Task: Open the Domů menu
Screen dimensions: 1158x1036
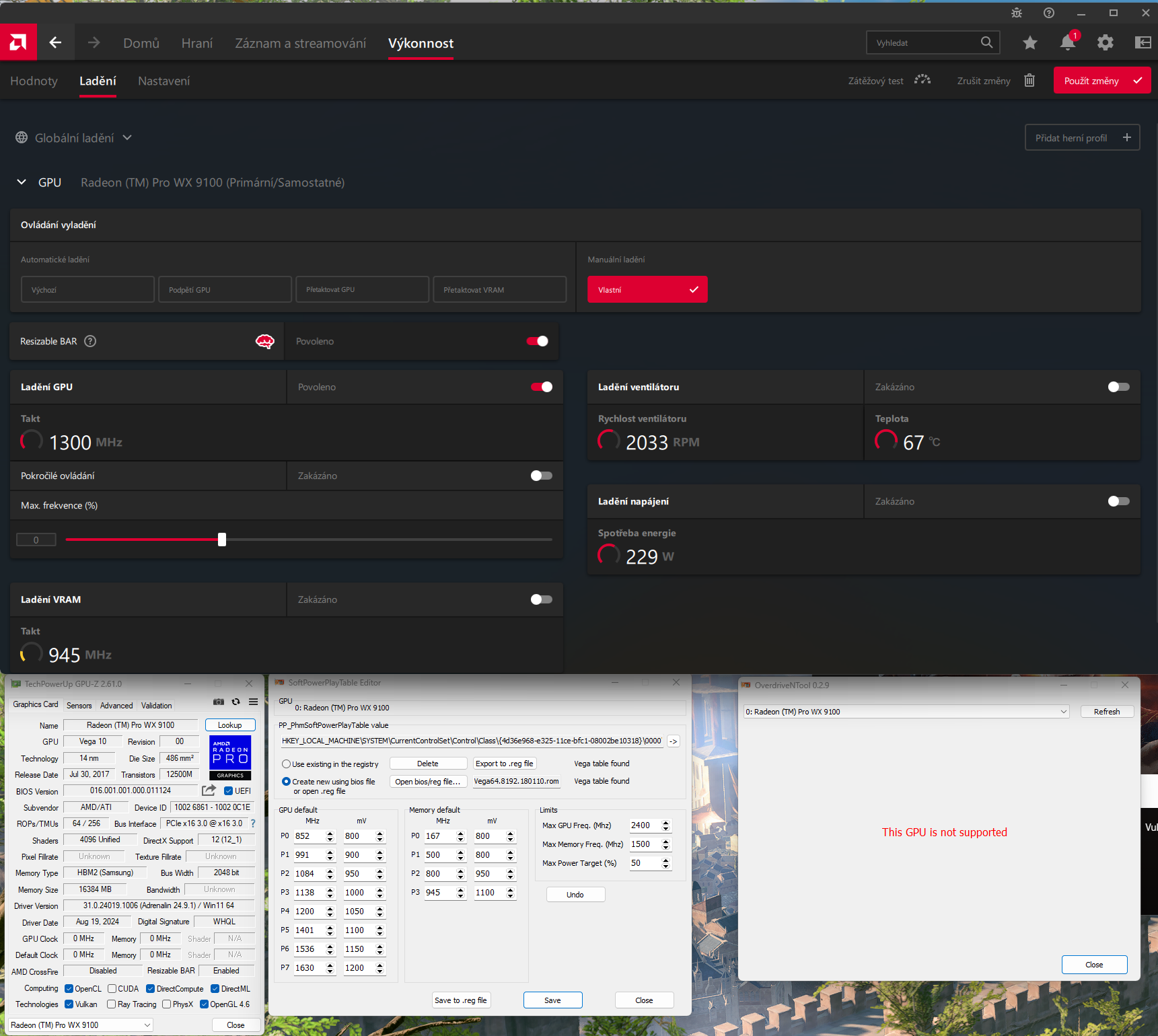Action: point(141,43)
